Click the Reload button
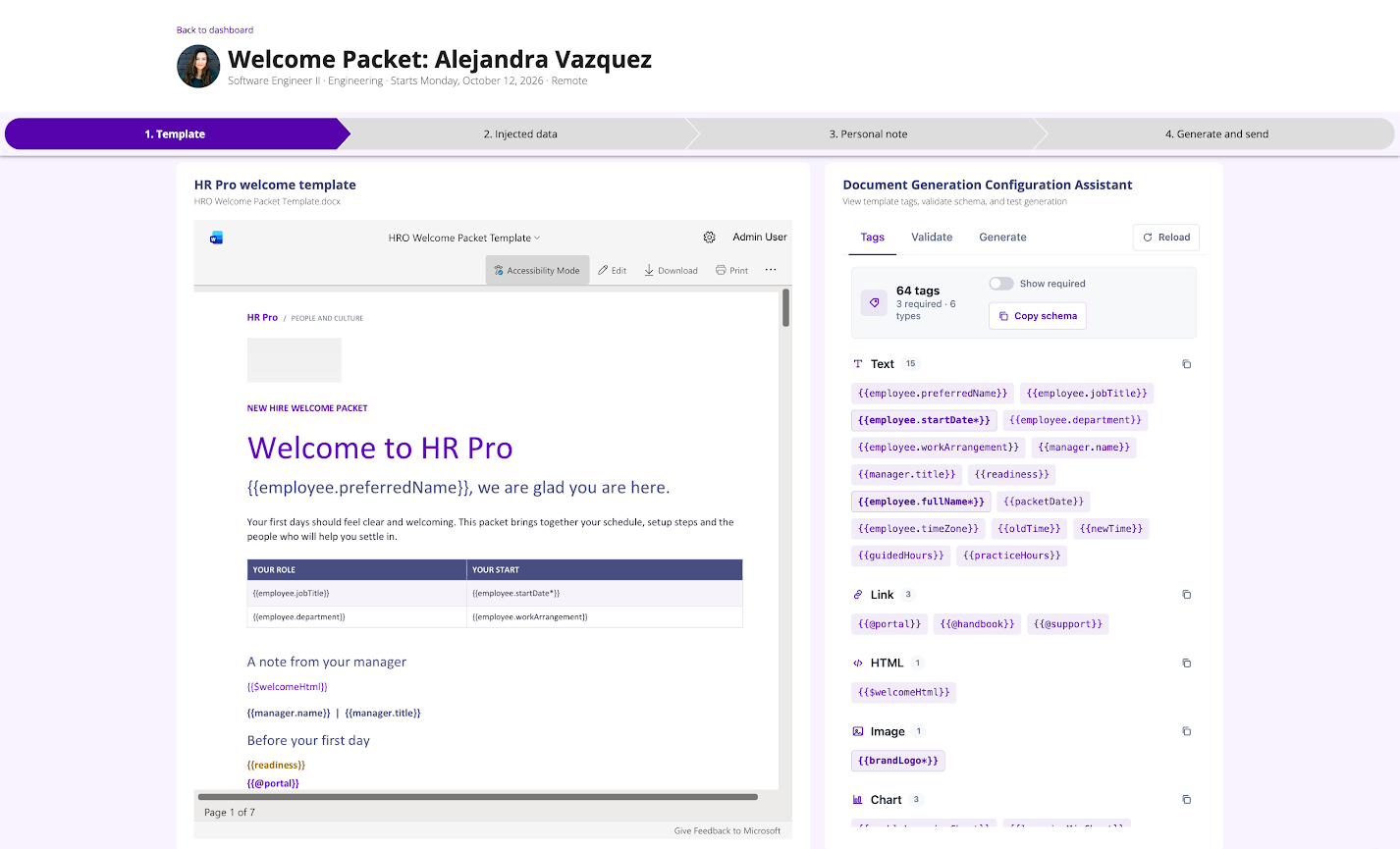The image size is (1400, 849). click(1166, 238)
